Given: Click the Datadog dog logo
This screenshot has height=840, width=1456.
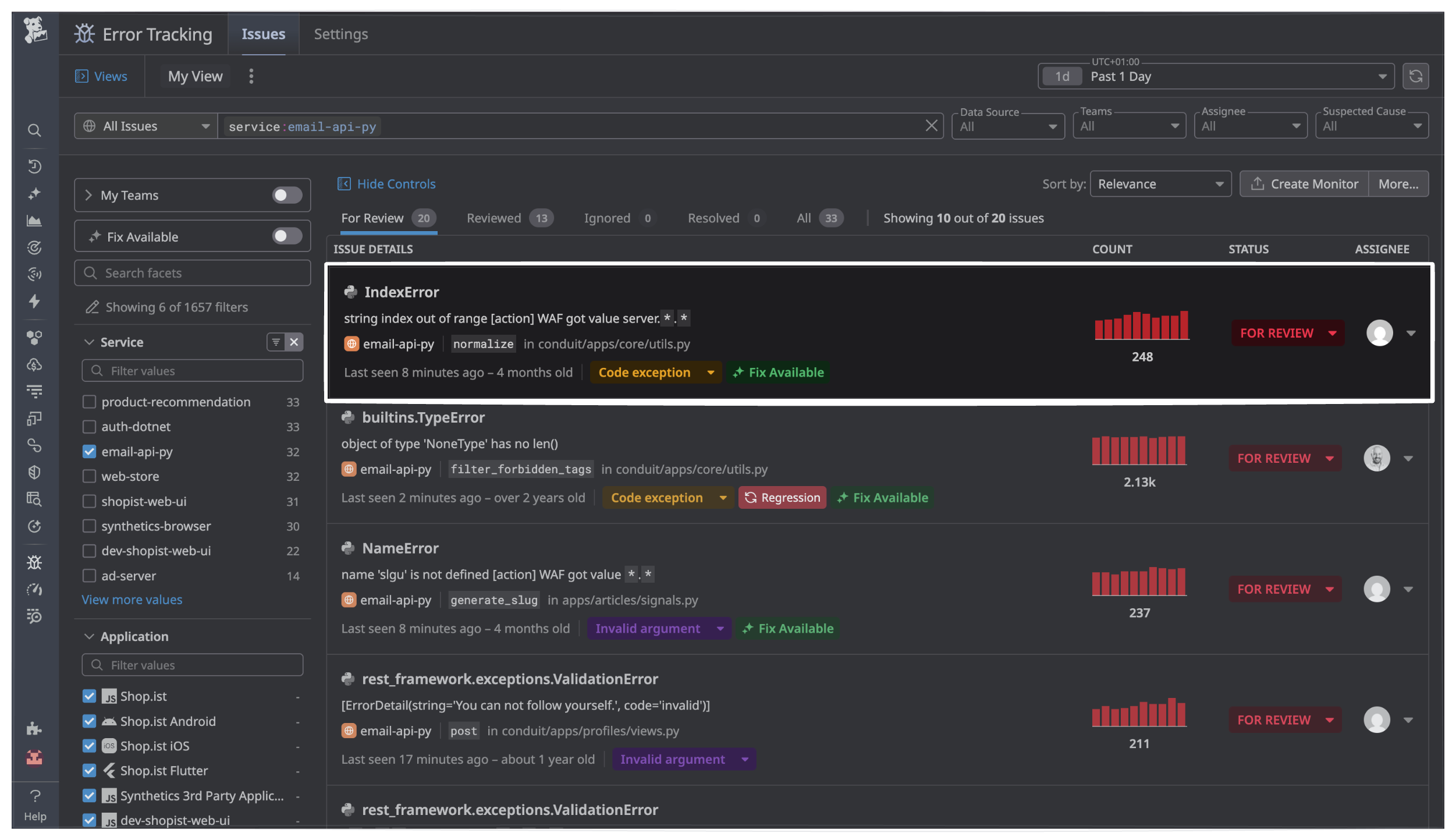Looking at the screenshot, I should [35, 30].
